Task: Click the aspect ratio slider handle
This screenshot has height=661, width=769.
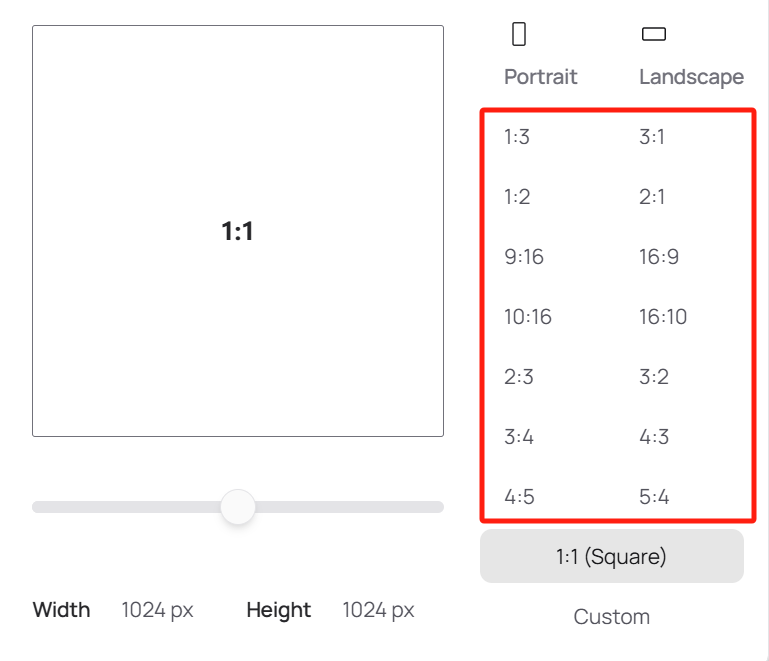Action: coord(238,507)
